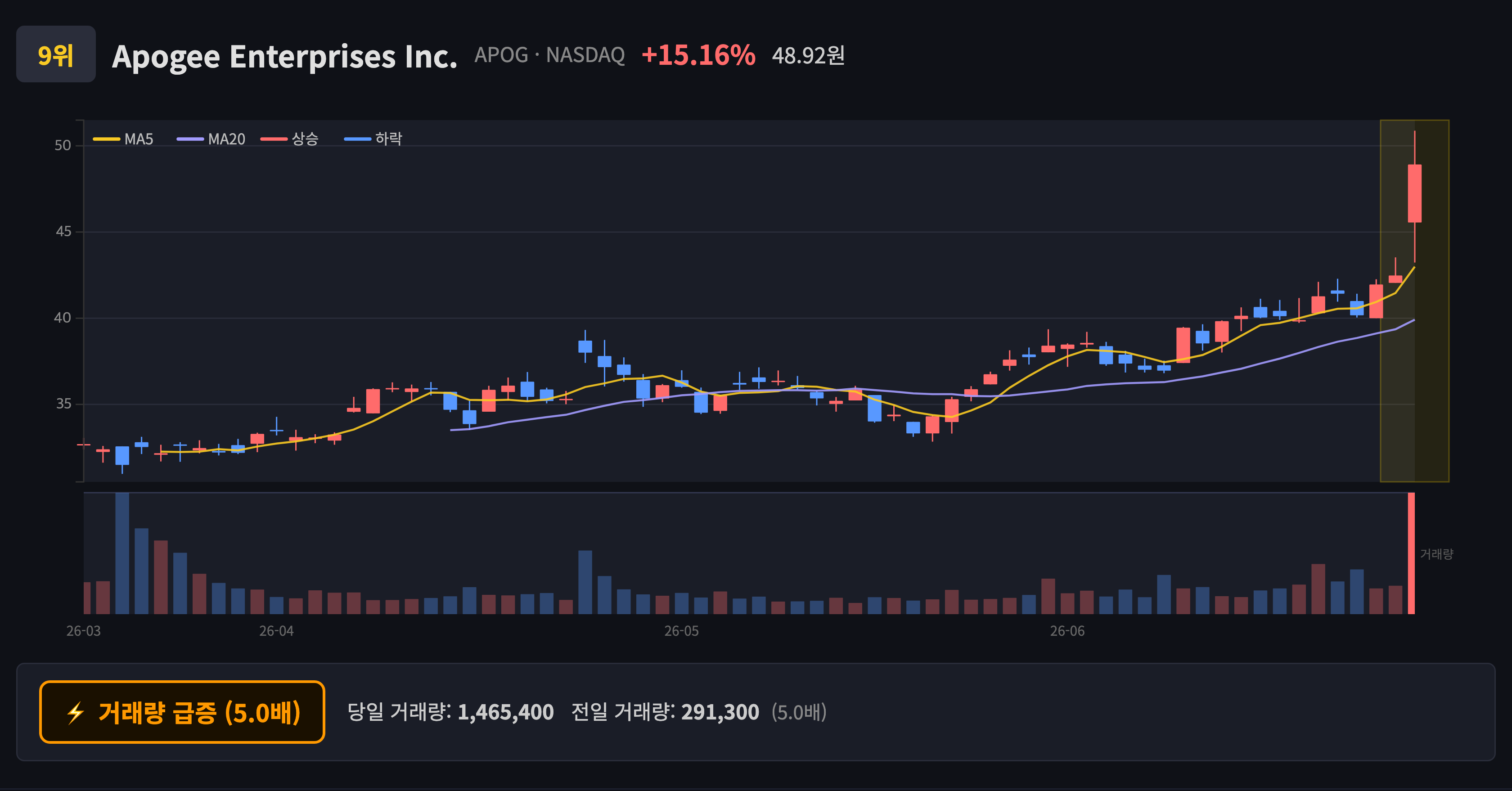Click the +15.16% change figure

pyautogui.click(x=698, y=55)
